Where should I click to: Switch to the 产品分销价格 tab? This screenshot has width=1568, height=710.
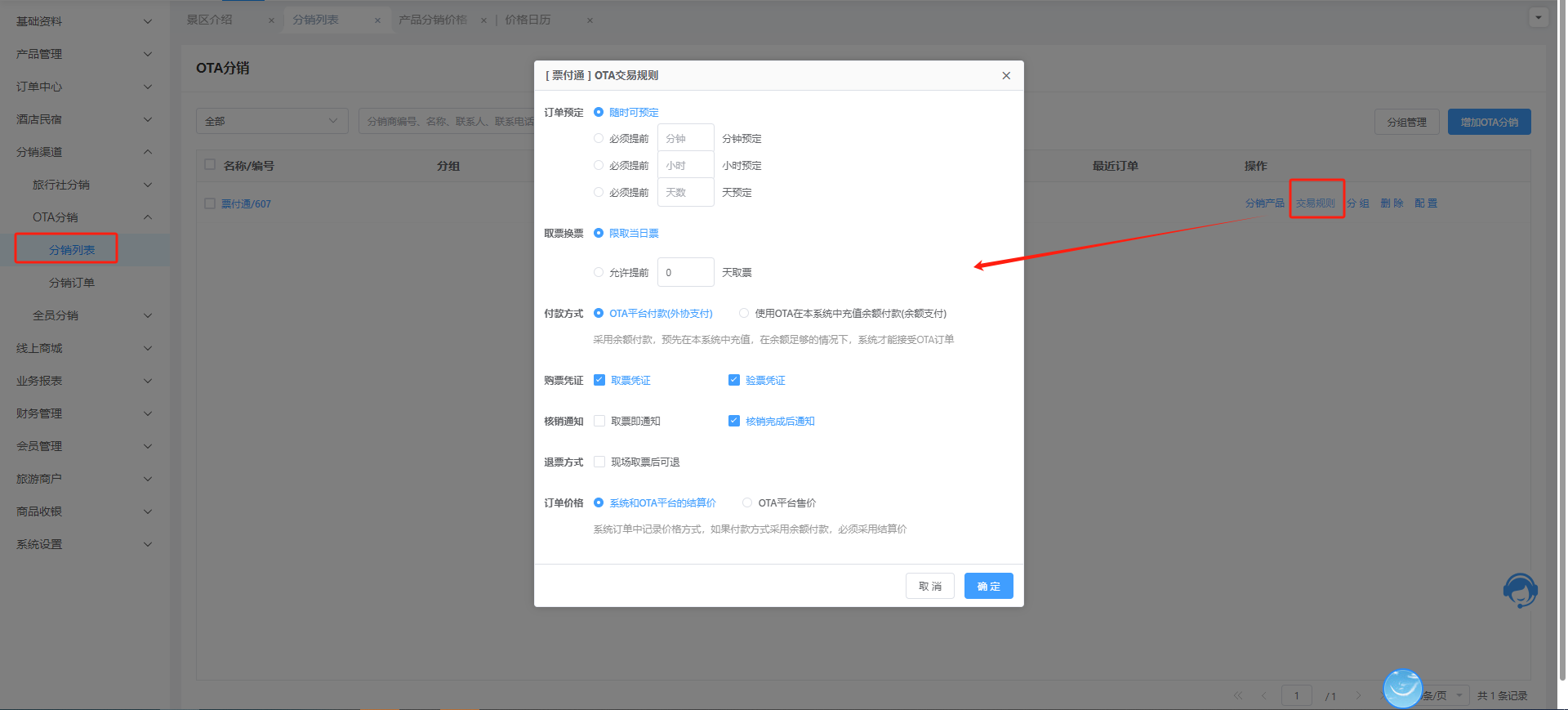tap(433, 20)
